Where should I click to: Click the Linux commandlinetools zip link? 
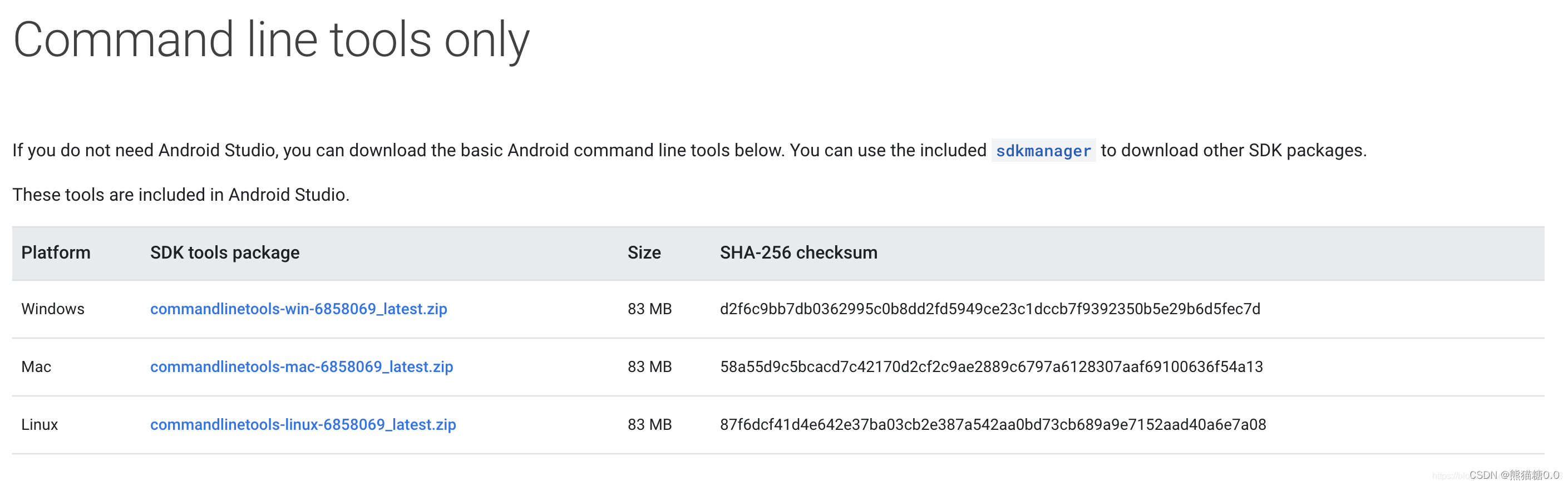[303, 425]
